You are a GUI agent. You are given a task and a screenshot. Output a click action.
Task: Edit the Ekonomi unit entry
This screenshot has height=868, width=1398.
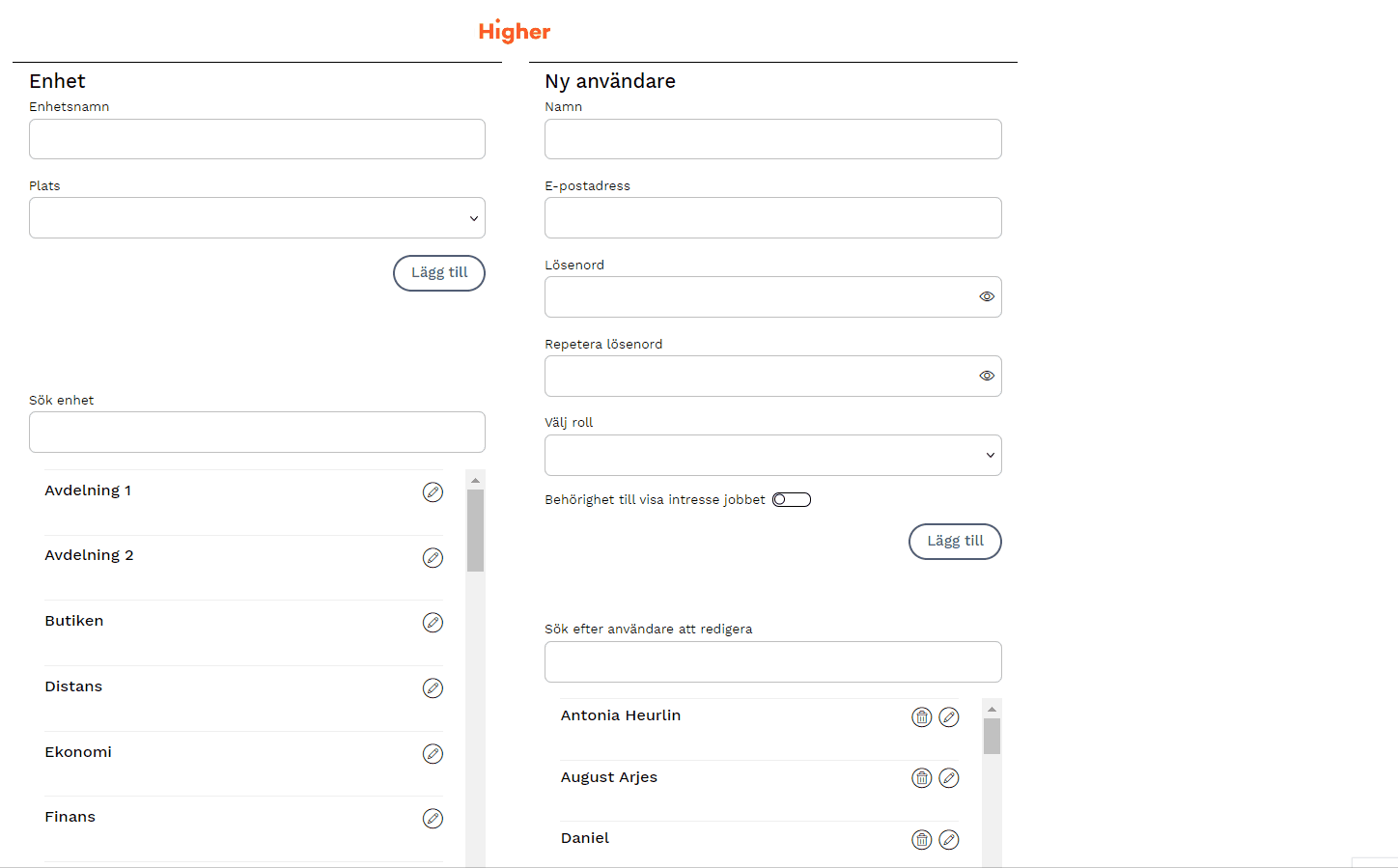[x=433, y=754]
